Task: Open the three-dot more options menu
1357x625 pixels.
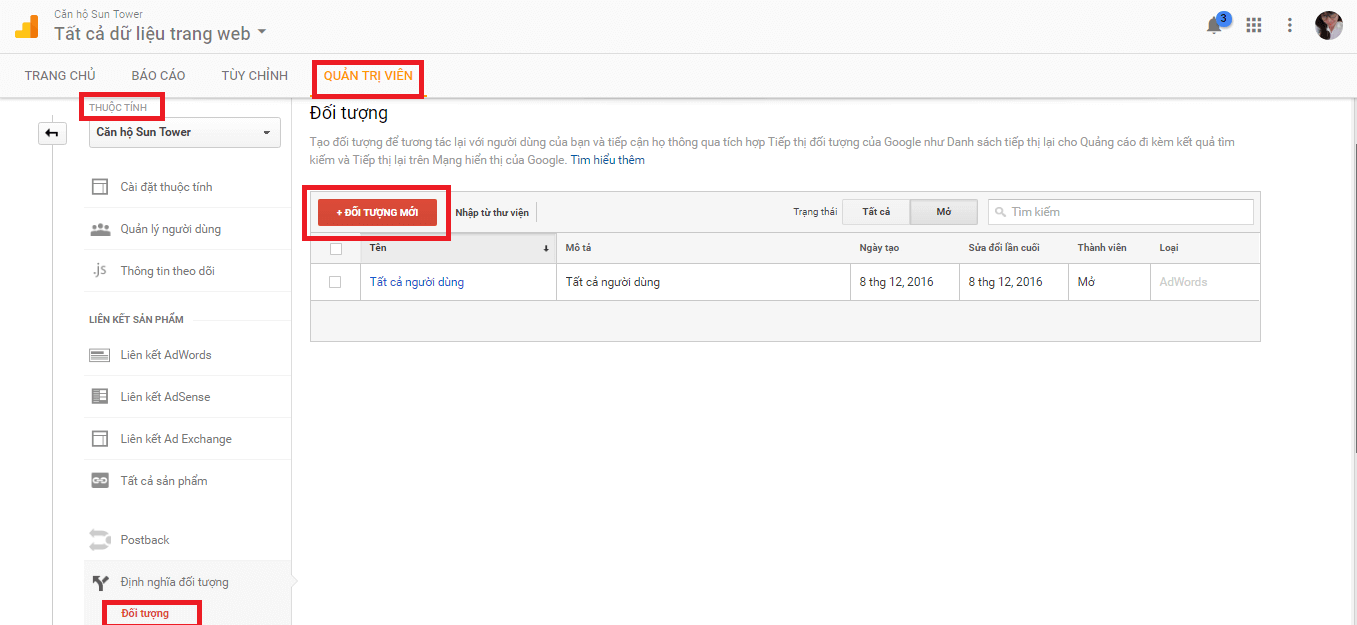Action: (1290, 26)
